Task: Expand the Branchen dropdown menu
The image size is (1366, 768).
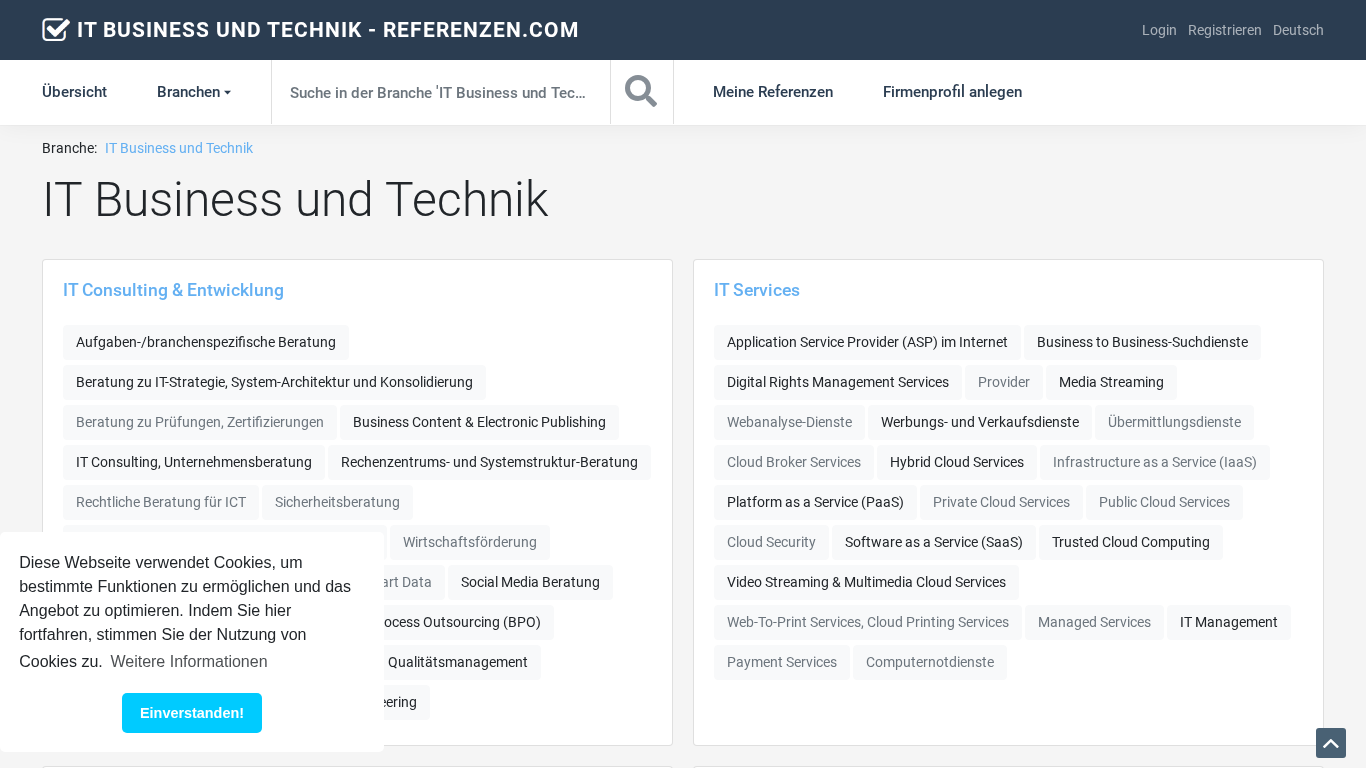Action: point(194,92)
